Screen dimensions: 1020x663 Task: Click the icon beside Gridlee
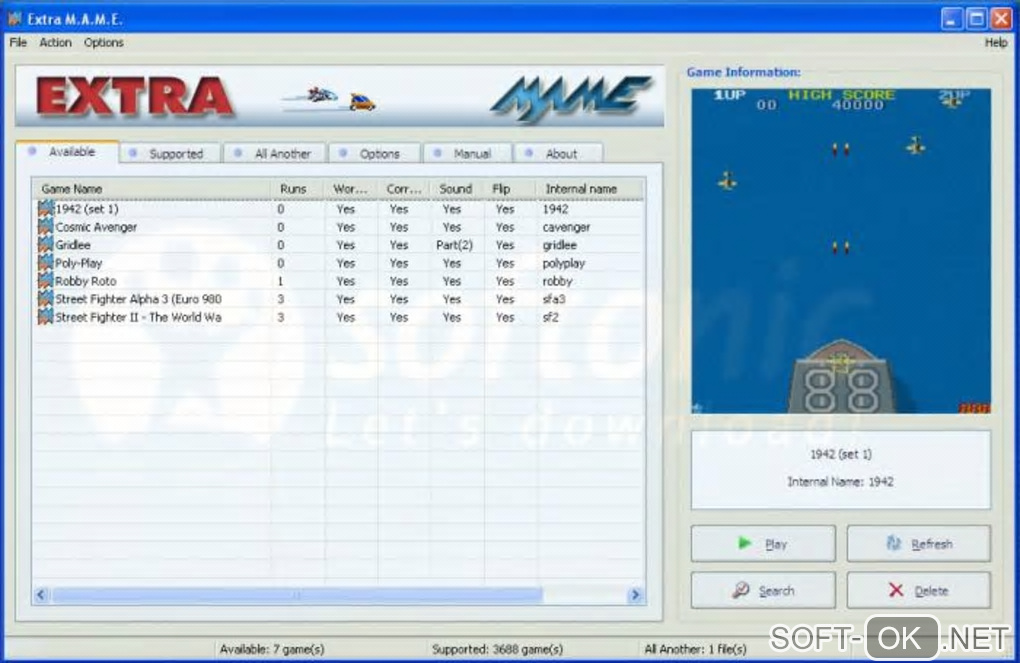coord(46,245)
